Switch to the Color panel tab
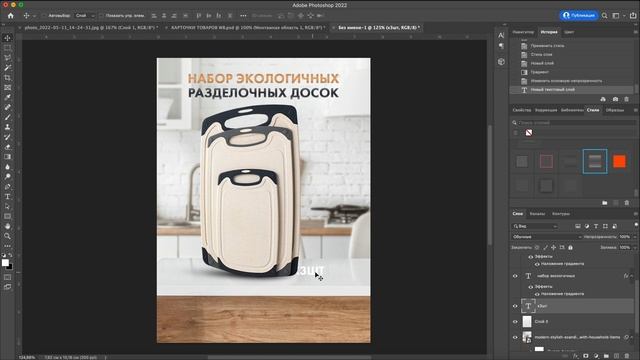This screenshot has width=640, height=360. point(569,32)
